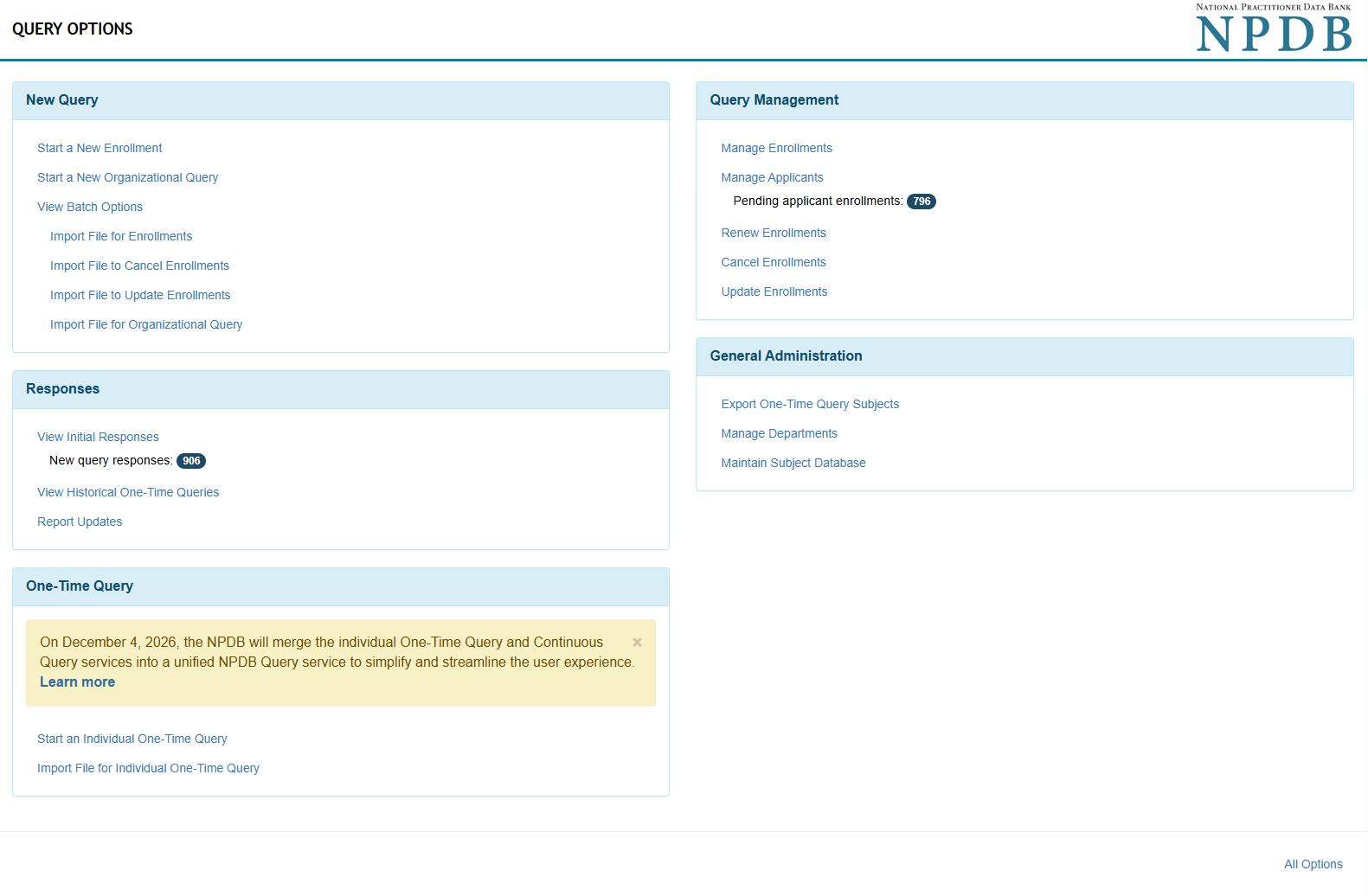The width and height of the screenshot is (1368, 896).
Task: Start an Individual One-Time Query
Action: (132, 739)
